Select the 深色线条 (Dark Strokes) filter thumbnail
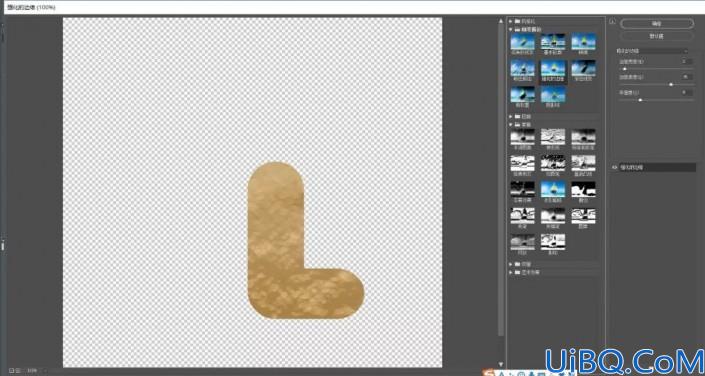 (x=584, y=68)
